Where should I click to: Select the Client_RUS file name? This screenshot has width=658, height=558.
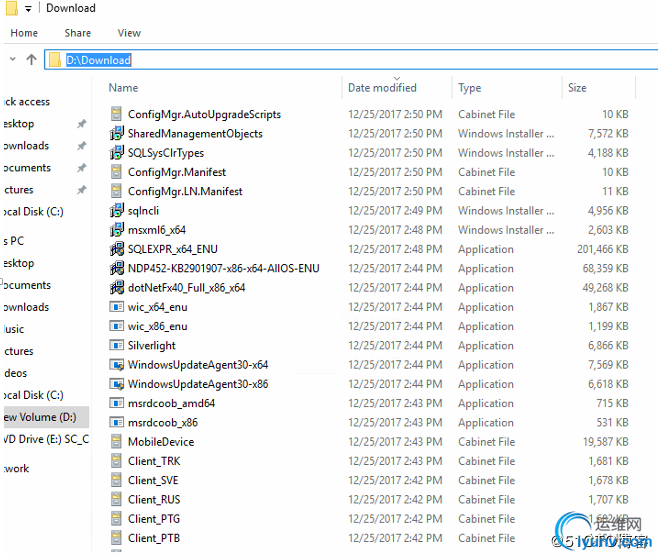tap(154, 500)
